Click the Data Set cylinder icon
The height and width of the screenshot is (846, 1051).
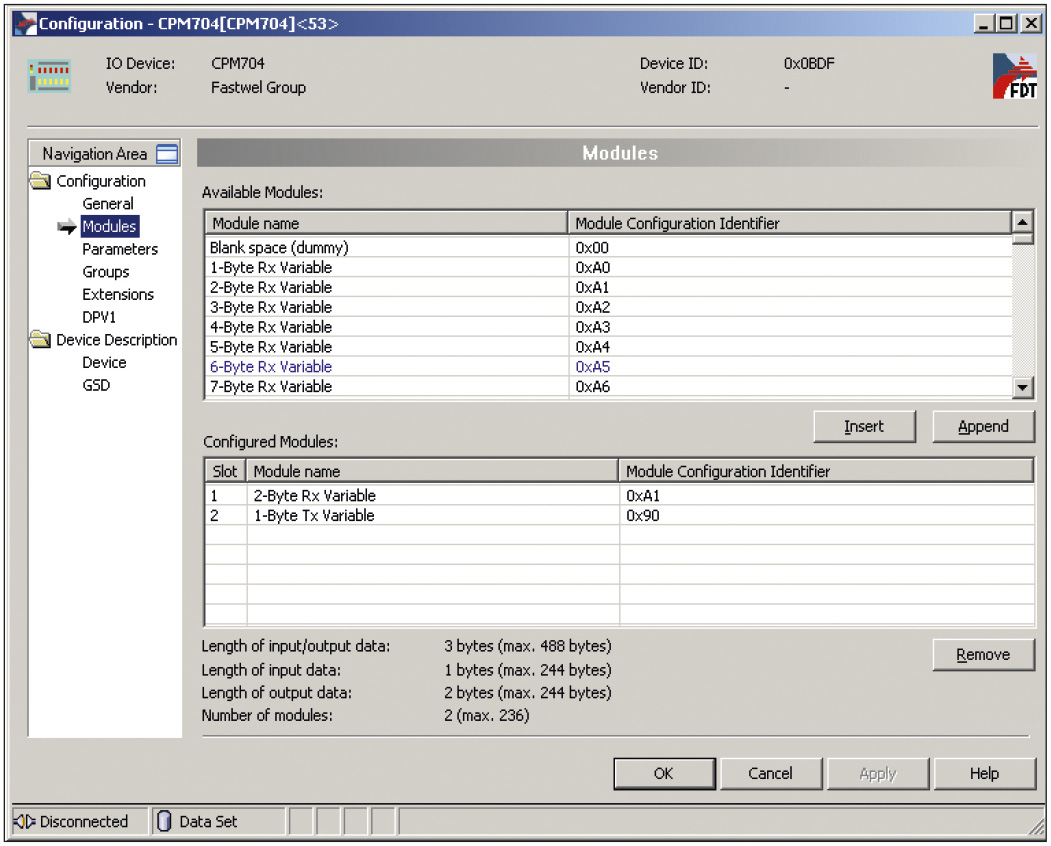point(164,821)
